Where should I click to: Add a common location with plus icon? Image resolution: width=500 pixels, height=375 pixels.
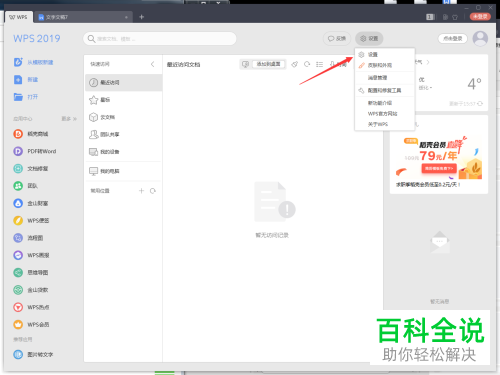coord(141,191)
